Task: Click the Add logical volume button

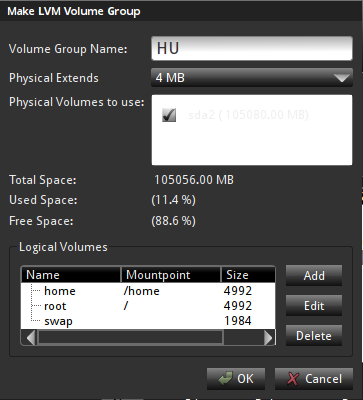Action: [314, 276]
